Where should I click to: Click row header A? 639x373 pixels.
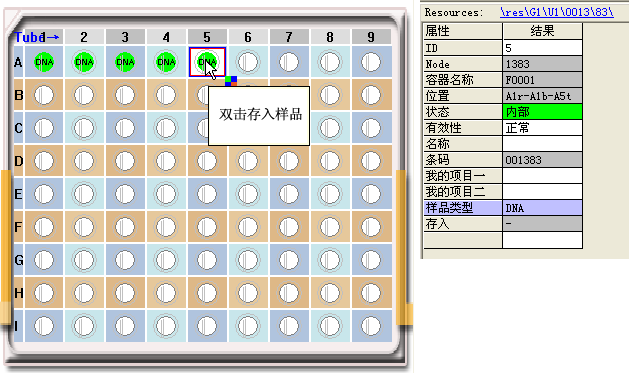click(18, 62)
